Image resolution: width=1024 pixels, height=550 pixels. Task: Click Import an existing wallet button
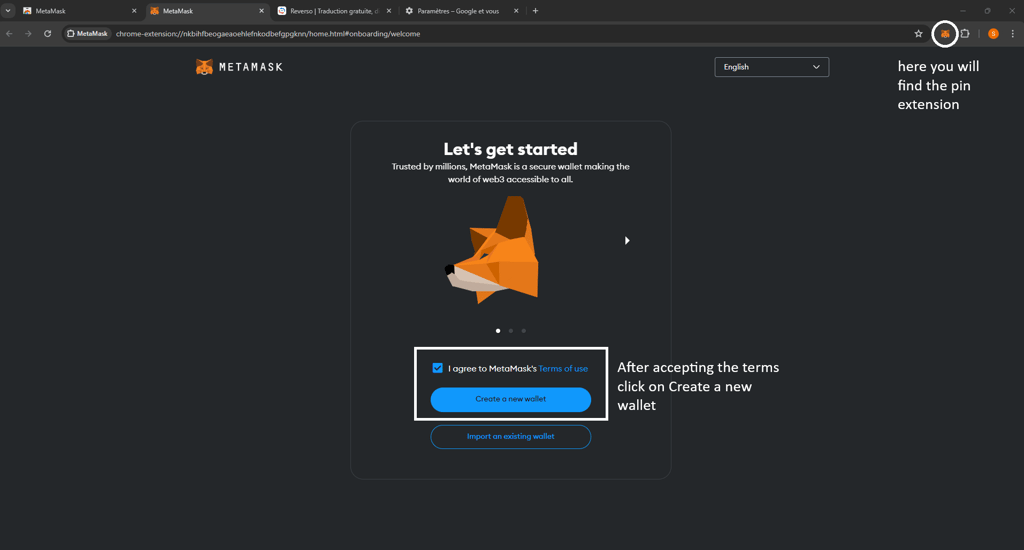[511, 436]
